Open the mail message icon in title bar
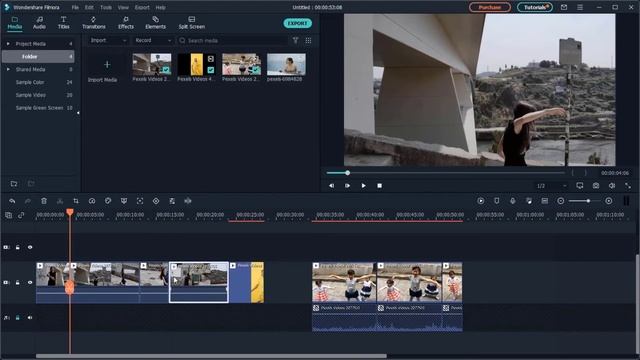The image size is (640, 360). 564,7
